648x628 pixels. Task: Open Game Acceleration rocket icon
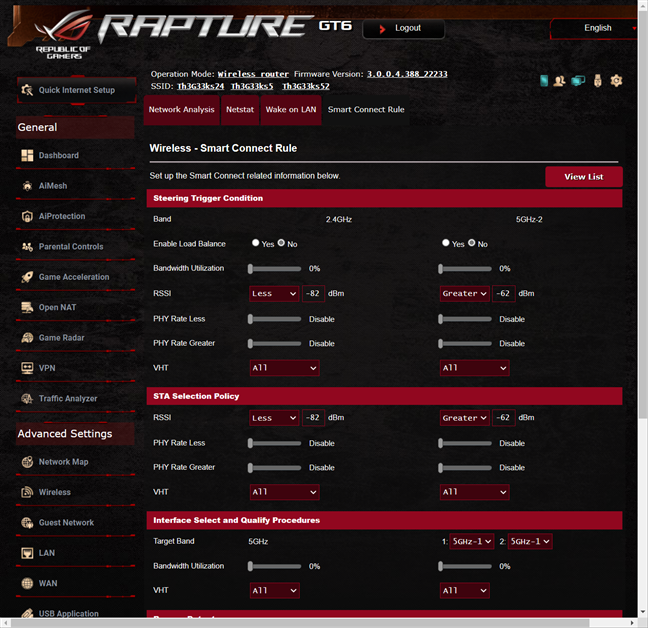[27, 277]
